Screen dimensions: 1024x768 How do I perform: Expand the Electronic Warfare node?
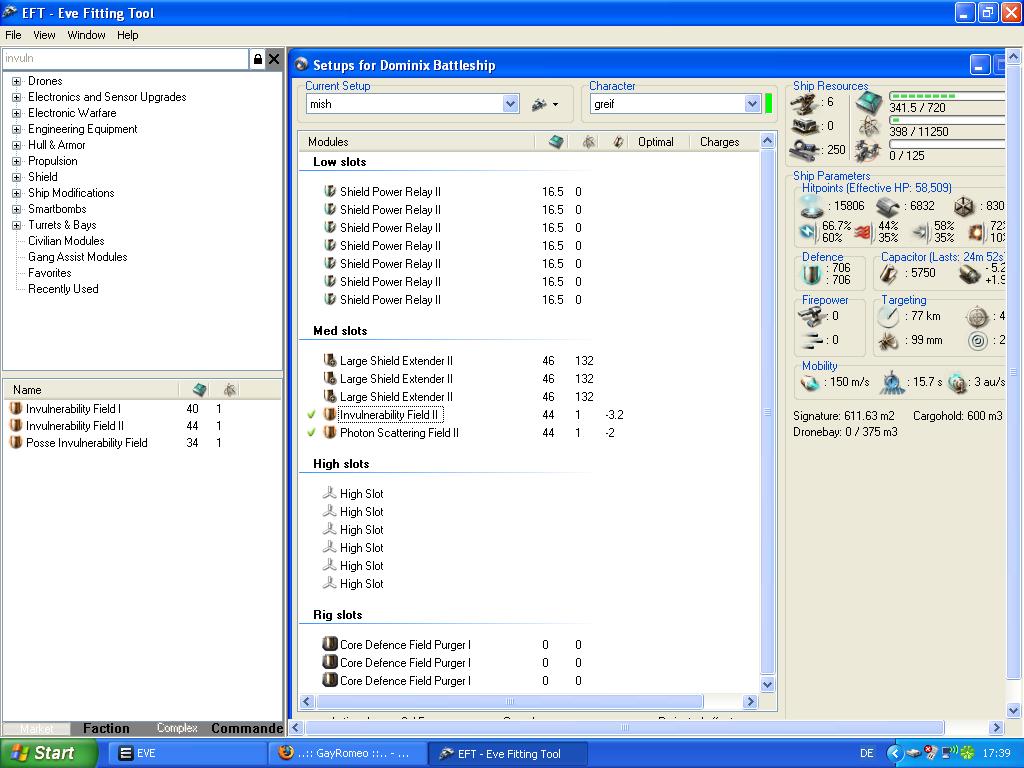17,114
